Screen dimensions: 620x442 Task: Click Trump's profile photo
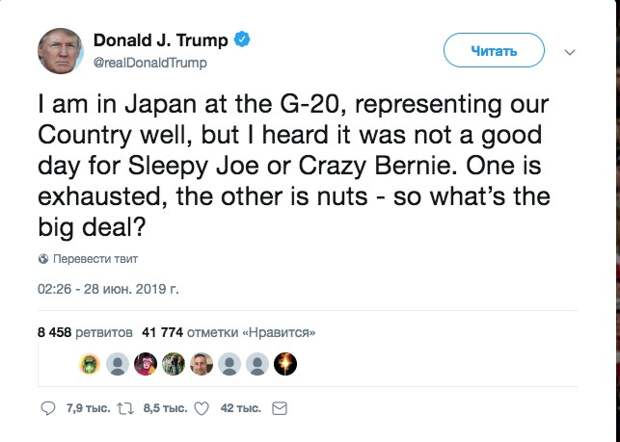(60, 50)
